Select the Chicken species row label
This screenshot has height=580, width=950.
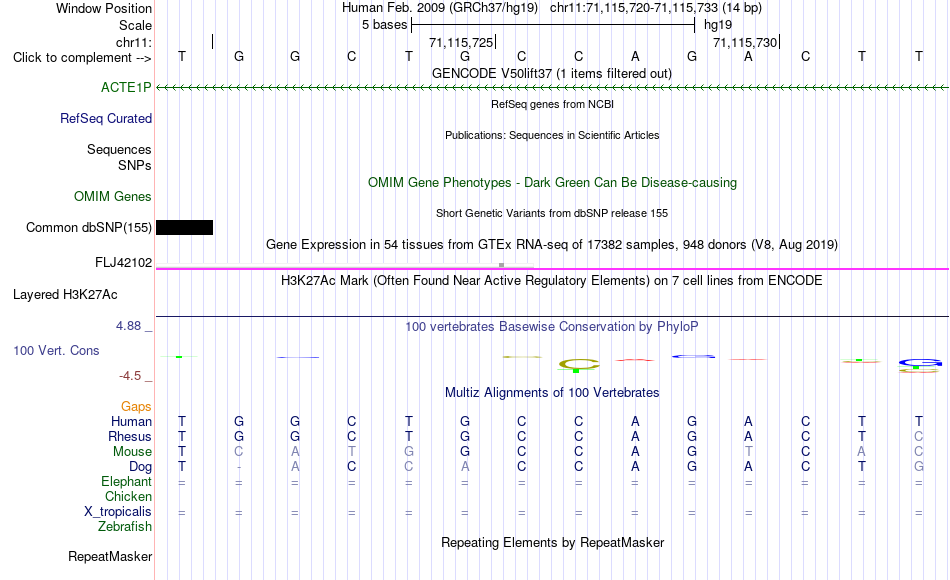(128, 496)
